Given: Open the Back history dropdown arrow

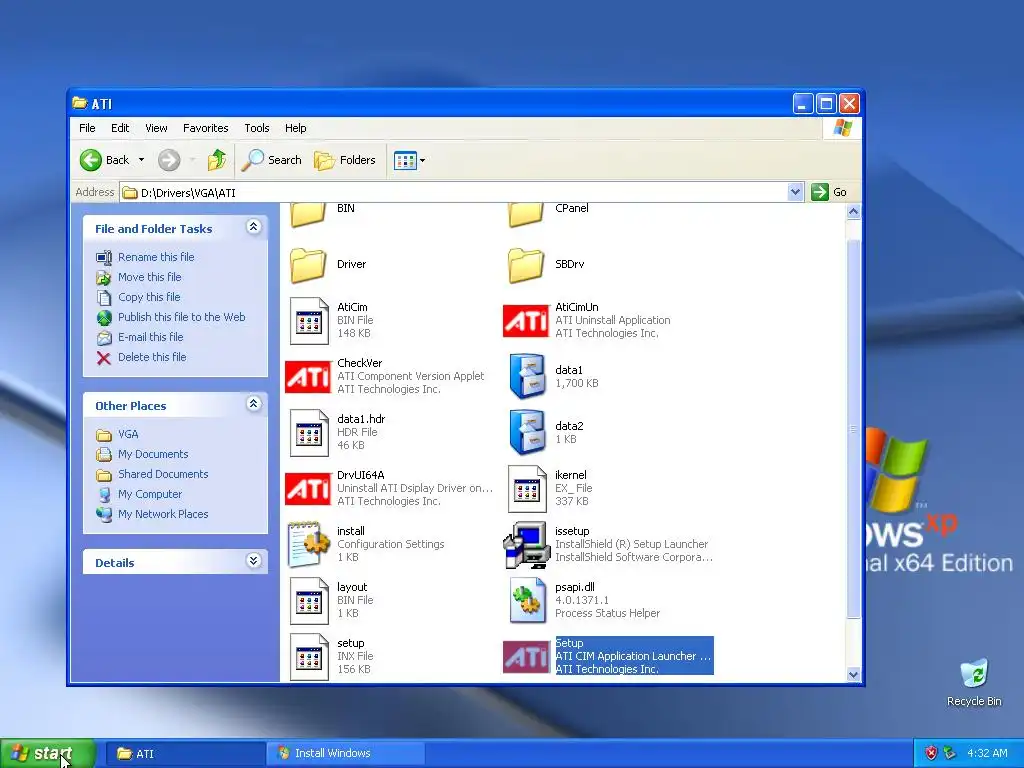Looking at the screenshot, I should (142, 160).
